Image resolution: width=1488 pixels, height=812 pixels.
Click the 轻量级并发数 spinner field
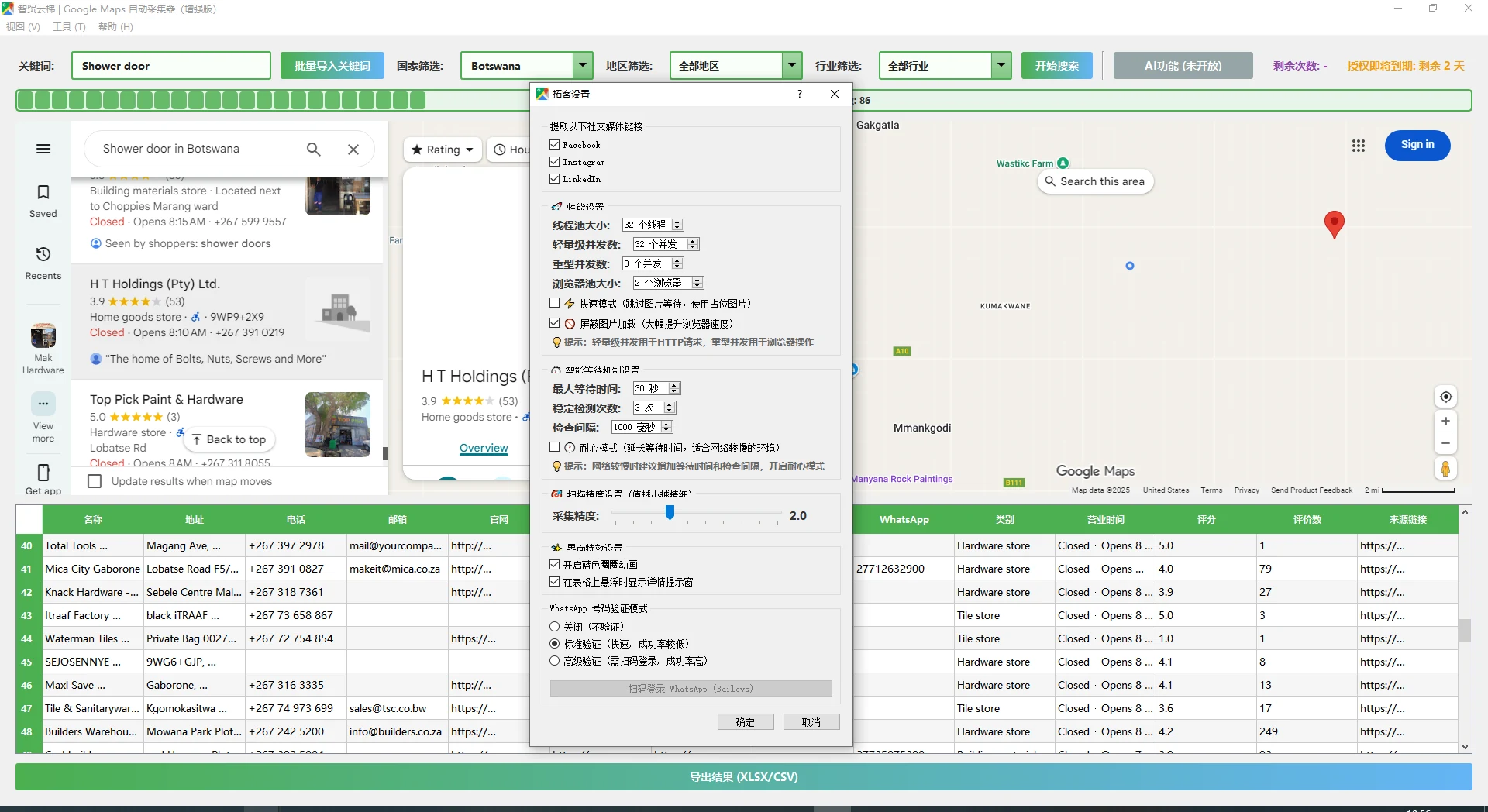[666, 244]
